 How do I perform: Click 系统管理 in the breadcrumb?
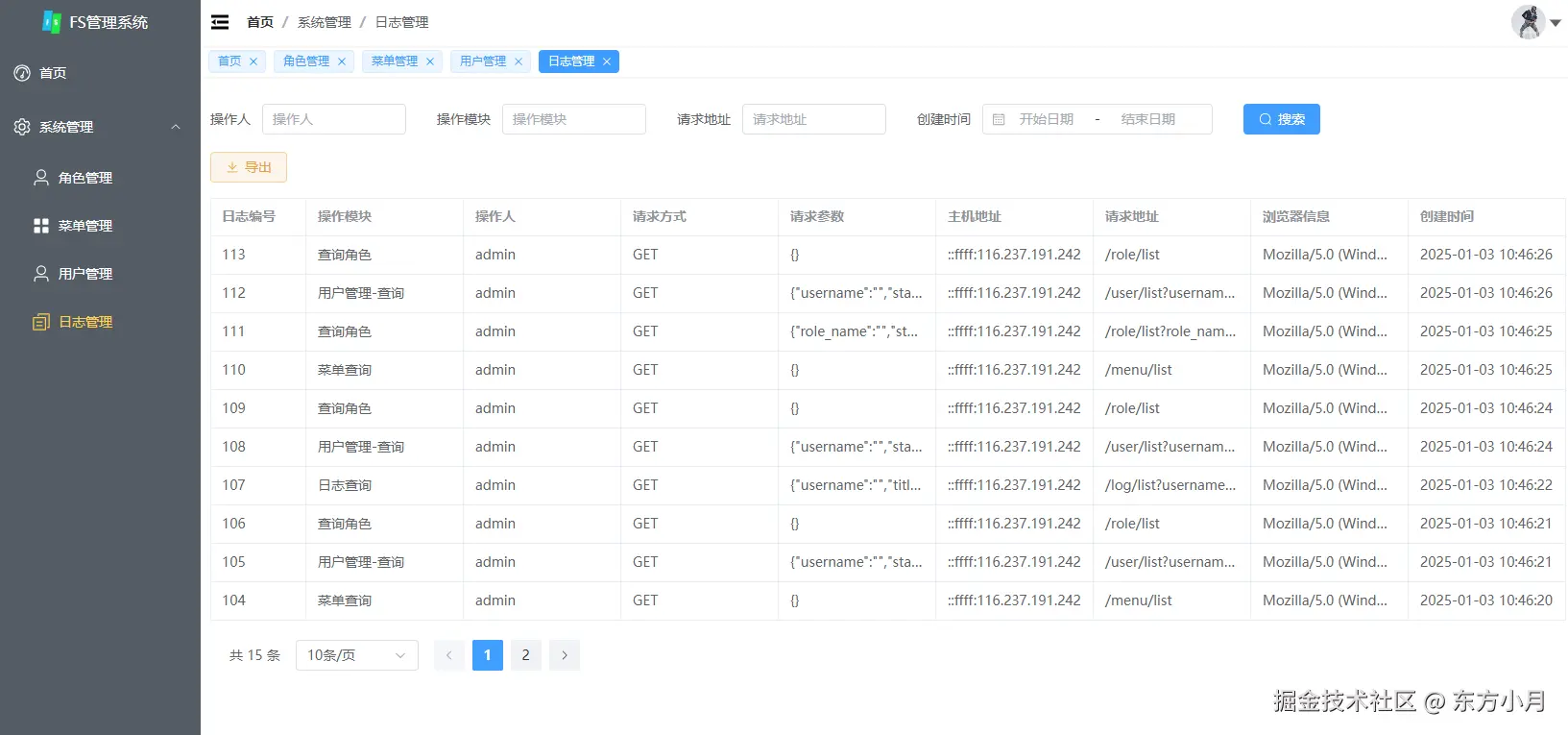point(325,22)
